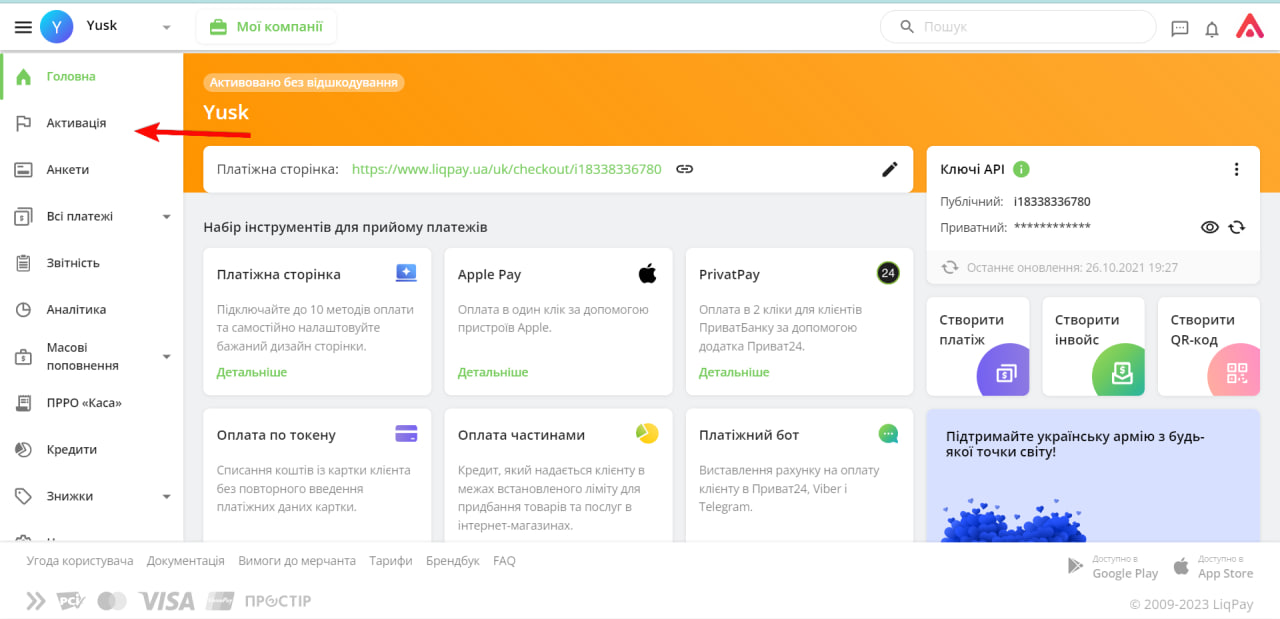This screenshot has height=619, width=1280.
Task: Click the Звітність clipboard icon
Action: point(24,263)
